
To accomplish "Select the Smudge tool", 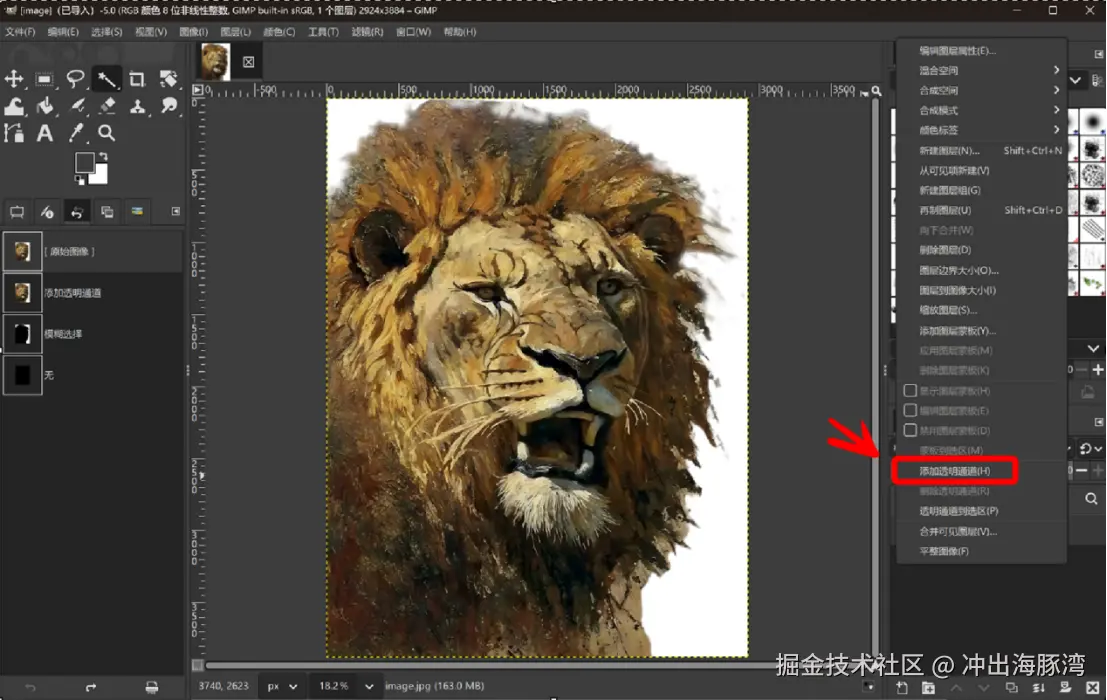I will 169,106.
